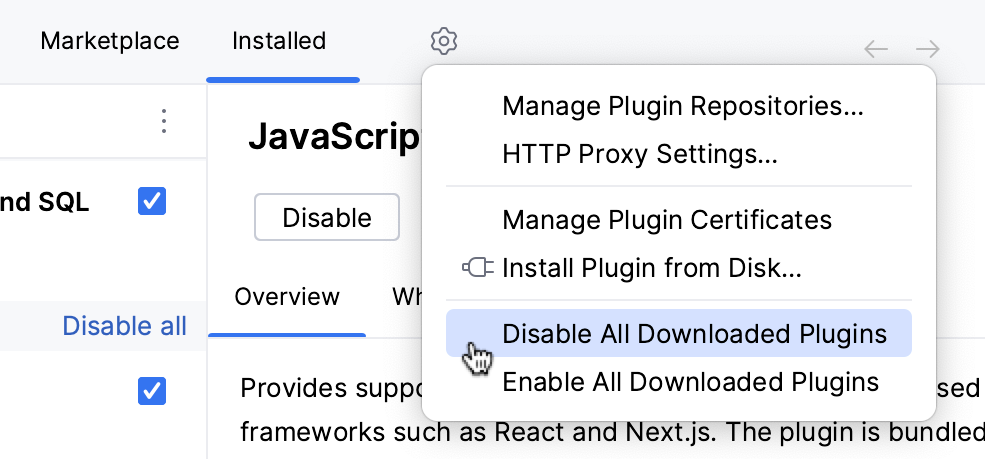Click the forward navigation arrow

928,49
